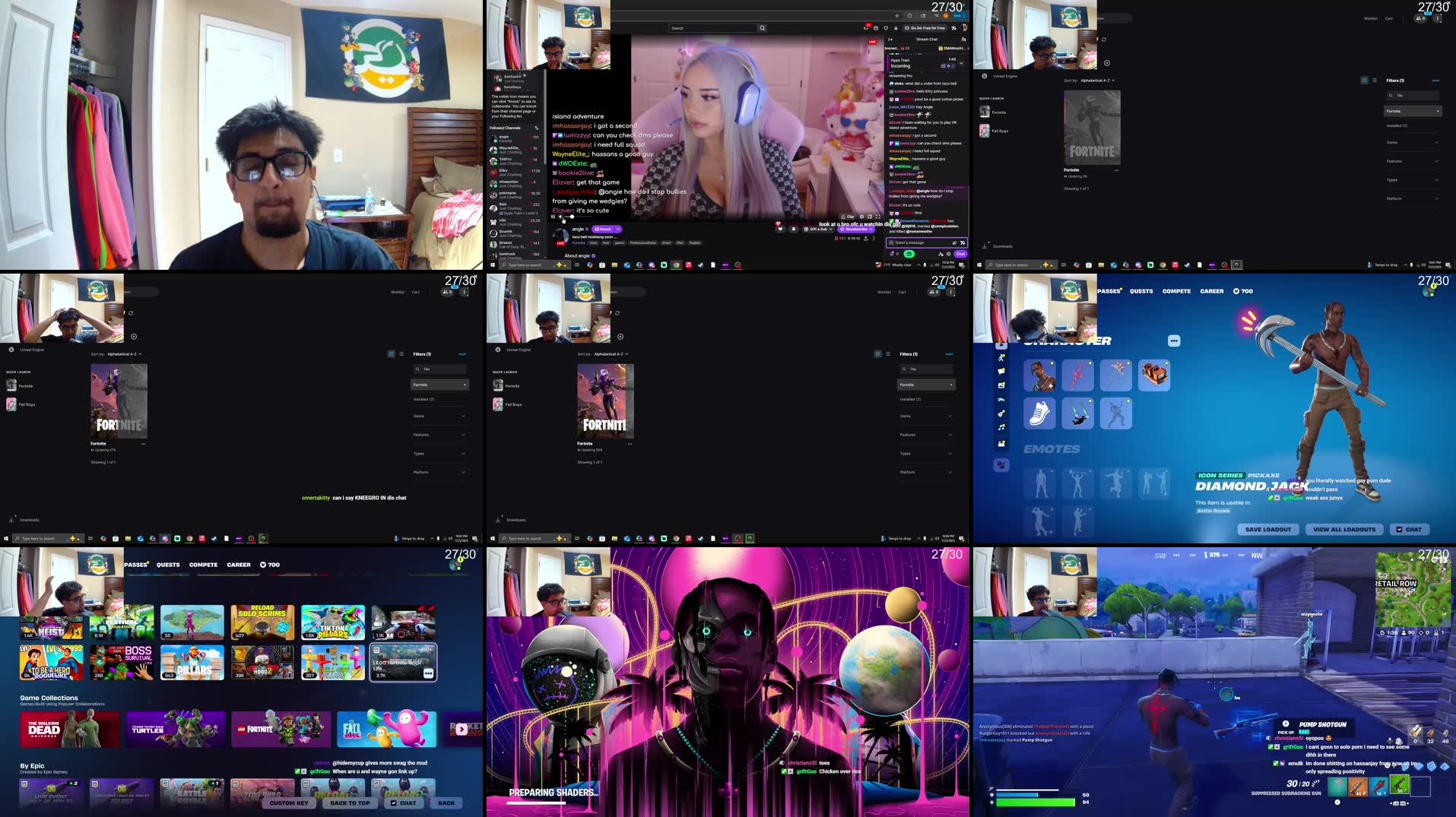Open the music note category in locker sidebar
This screenshot has height=817, width=1456.
click(x=1001, y=427)
